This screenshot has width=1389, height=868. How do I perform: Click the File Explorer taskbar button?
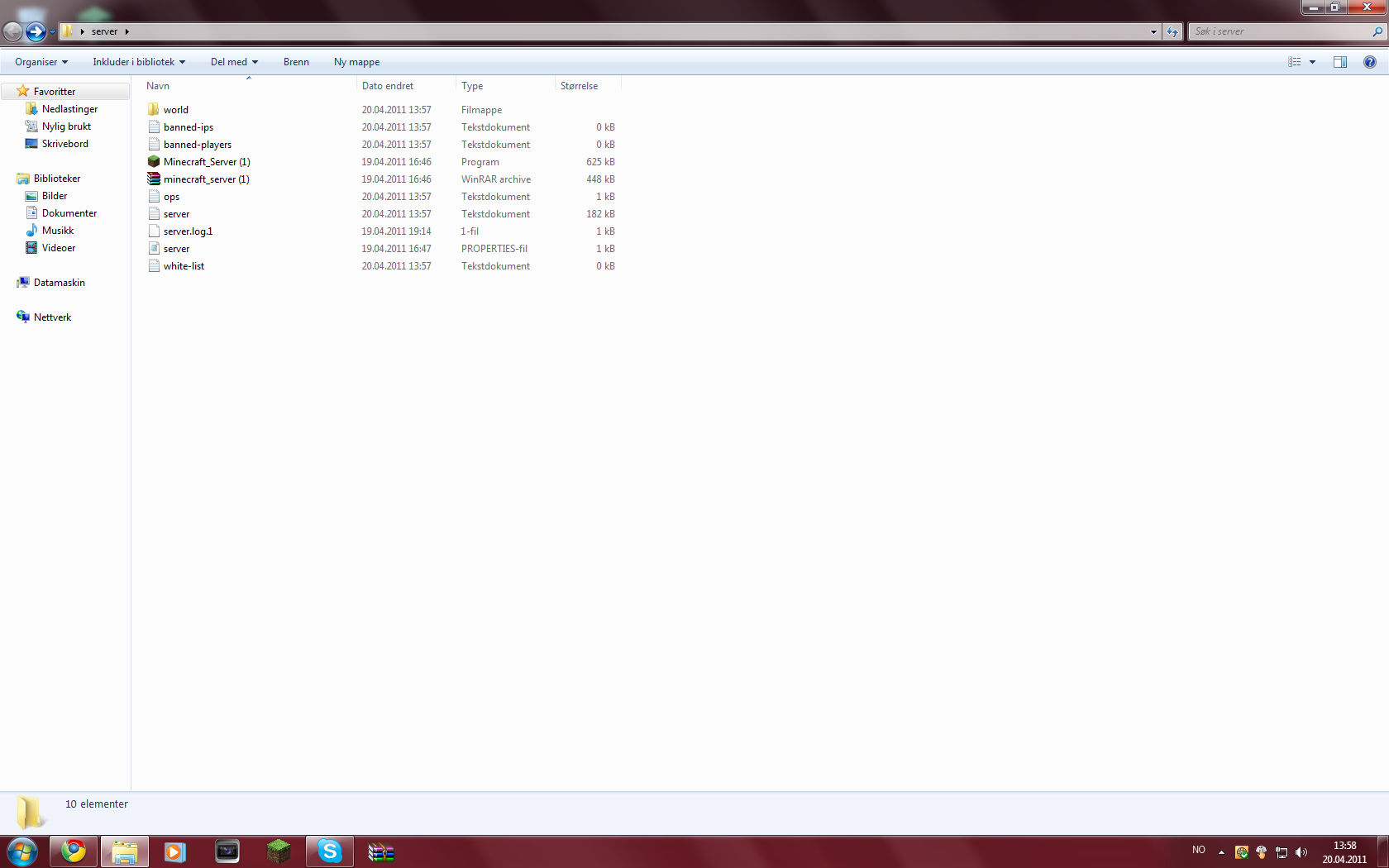(125, 851)
